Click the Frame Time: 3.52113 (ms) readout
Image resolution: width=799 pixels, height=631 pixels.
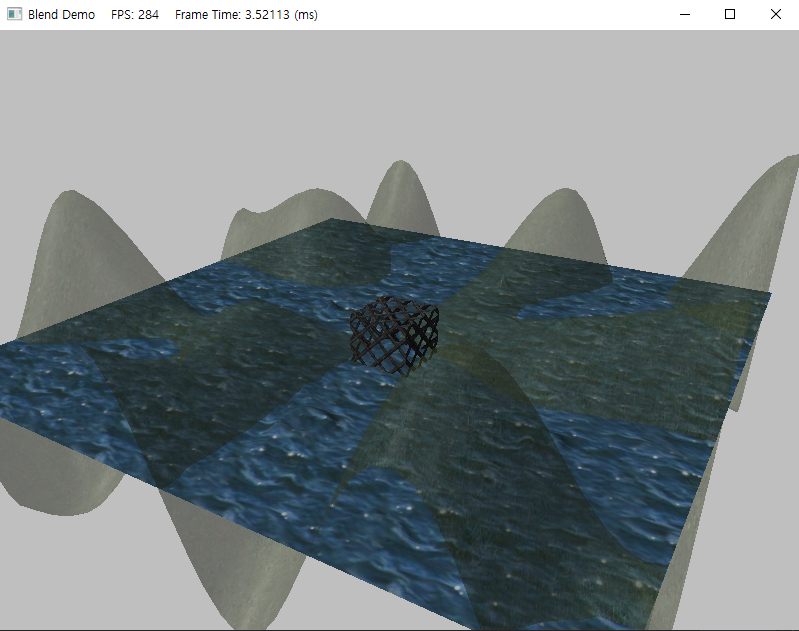246,15
